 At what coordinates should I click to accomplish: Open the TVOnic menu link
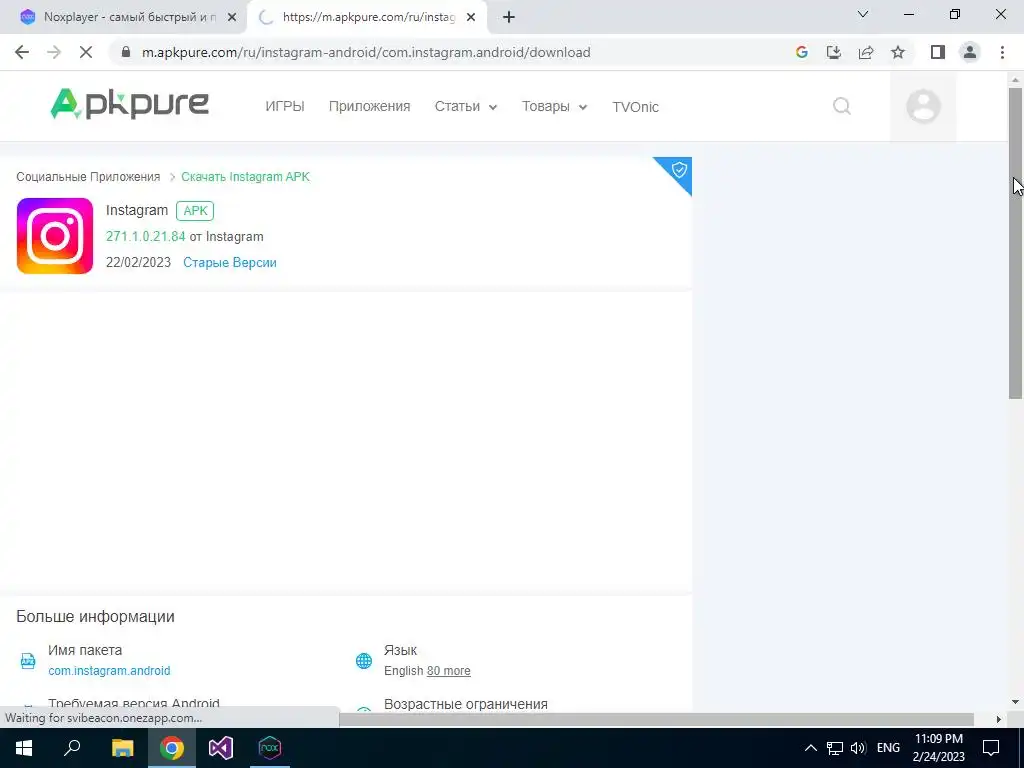[635, 106]
